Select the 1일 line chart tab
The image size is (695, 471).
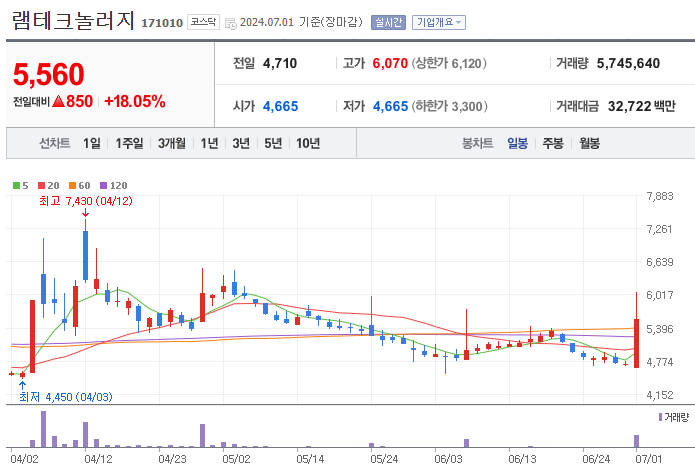pos(92,143)
